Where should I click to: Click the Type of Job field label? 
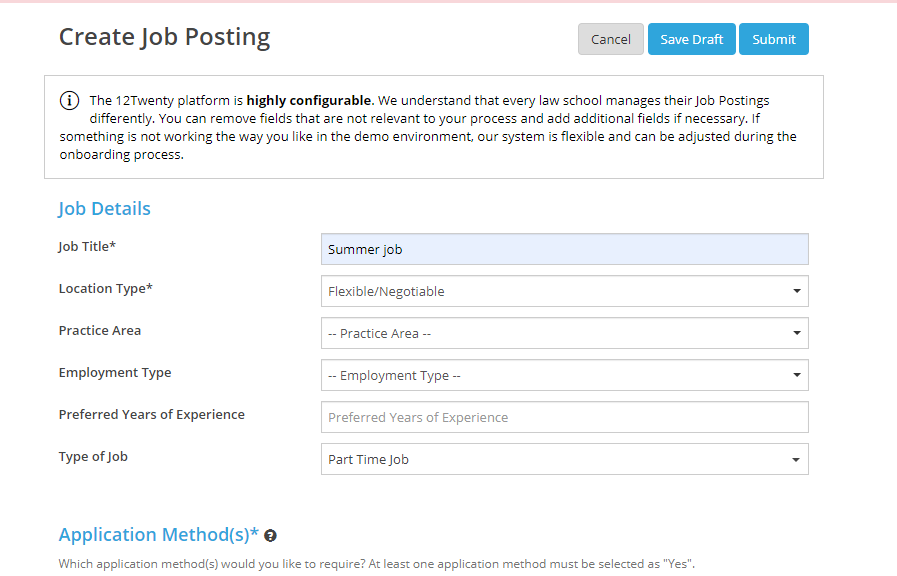click(93, 456)
